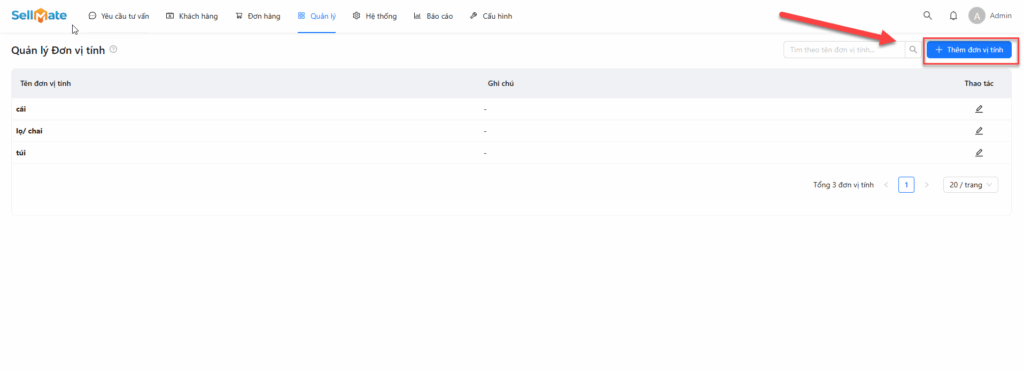
Task: Go to next page arrow
Action: click(926, 185)
